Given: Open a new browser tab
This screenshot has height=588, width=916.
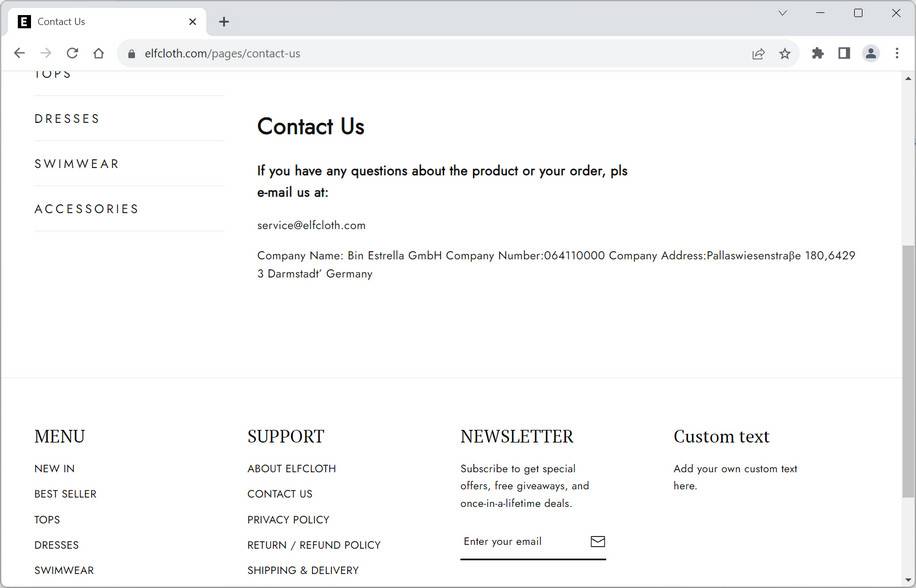Looking at the screenshot, I should 224,21.
